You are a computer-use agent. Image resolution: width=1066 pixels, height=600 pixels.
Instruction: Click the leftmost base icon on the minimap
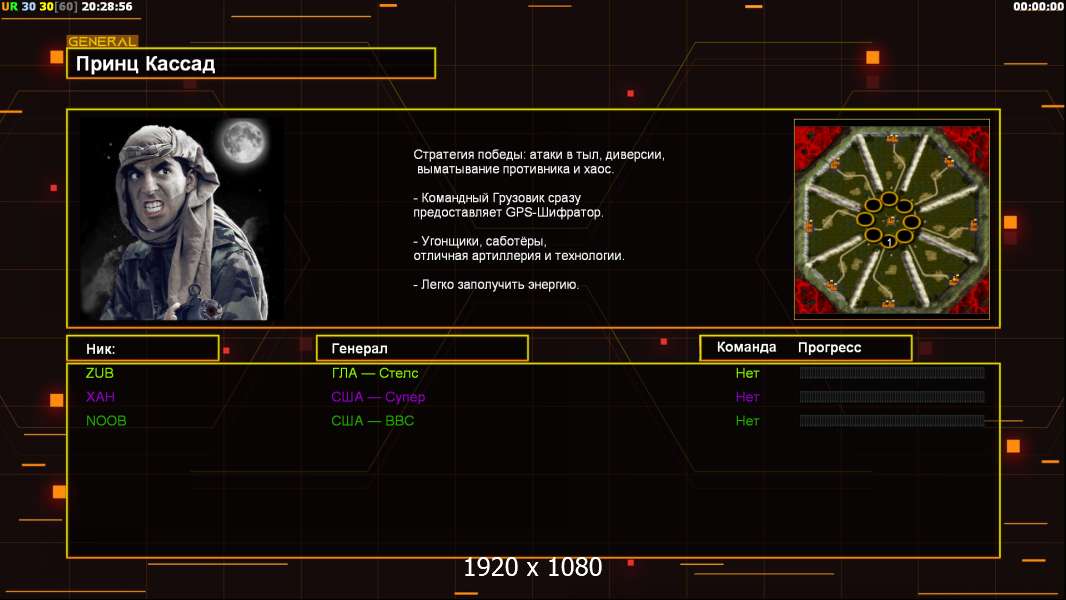(808, 227)
